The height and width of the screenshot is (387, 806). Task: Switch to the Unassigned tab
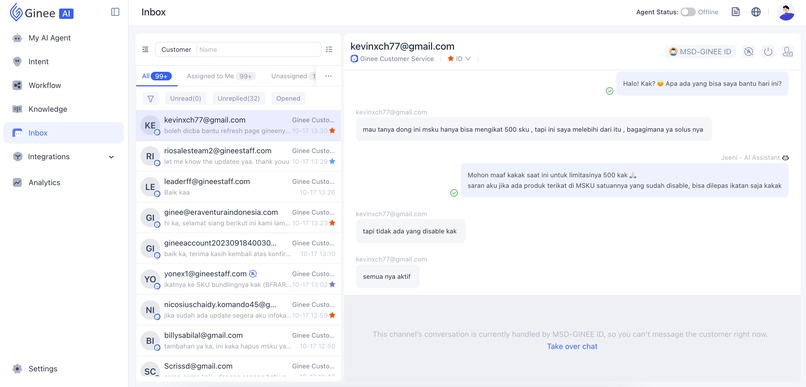click(292, 76)
